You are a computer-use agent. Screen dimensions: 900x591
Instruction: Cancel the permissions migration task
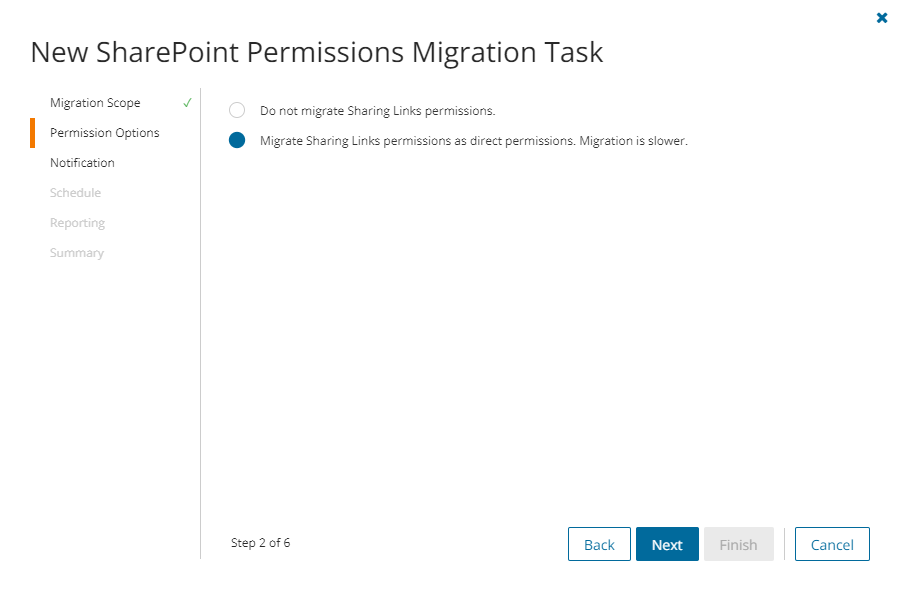coord(832,544)
